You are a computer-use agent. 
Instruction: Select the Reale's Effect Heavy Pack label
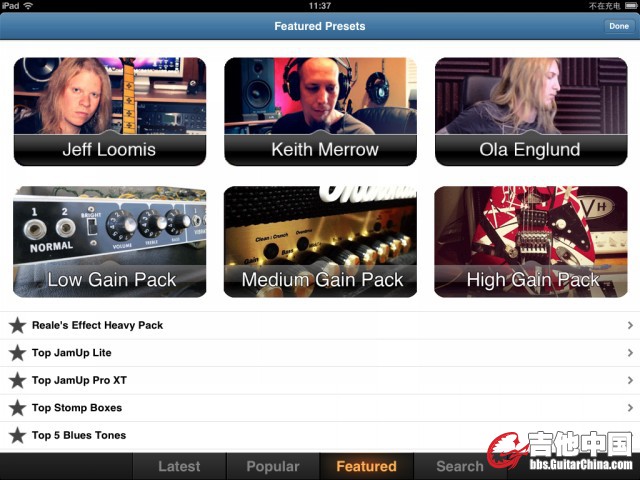pos(97,325)
